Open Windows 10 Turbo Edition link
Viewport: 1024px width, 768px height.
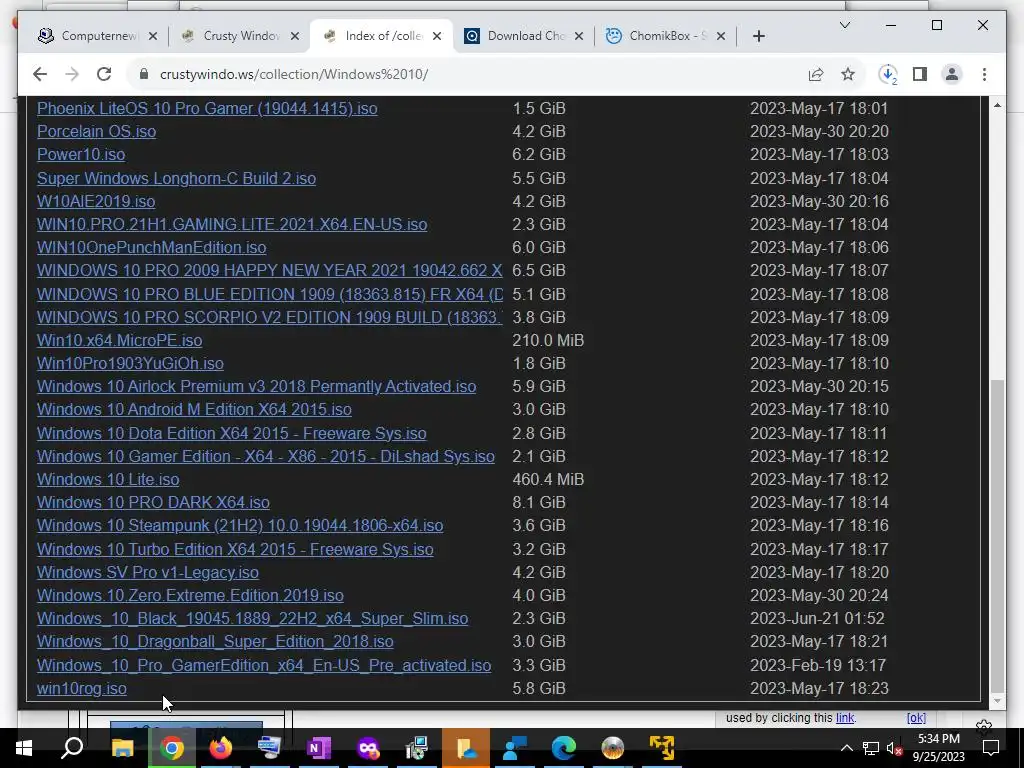[235, 549]
